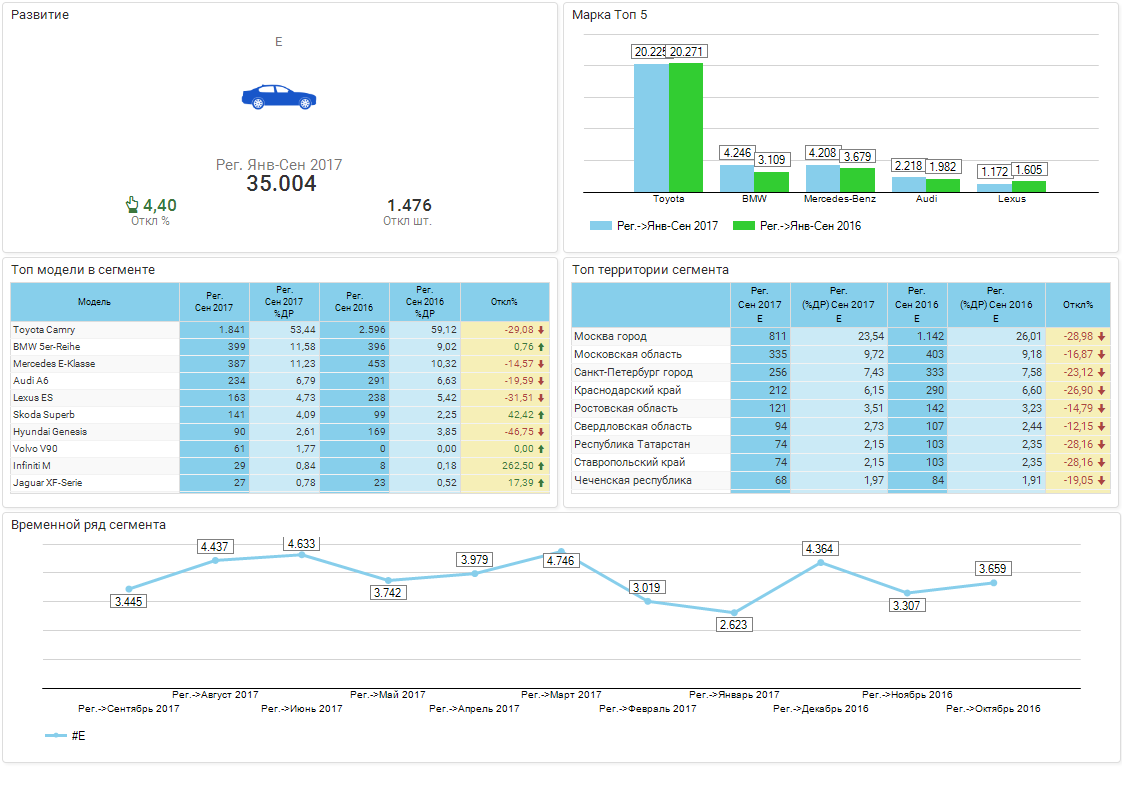Image resolution: width=1122 pixels, height=793 pixels.
Task: Click the light blue Рег.->Янв-Сен 2017 legend swatch
Action: pyautogui.click(x=600, y=225)
